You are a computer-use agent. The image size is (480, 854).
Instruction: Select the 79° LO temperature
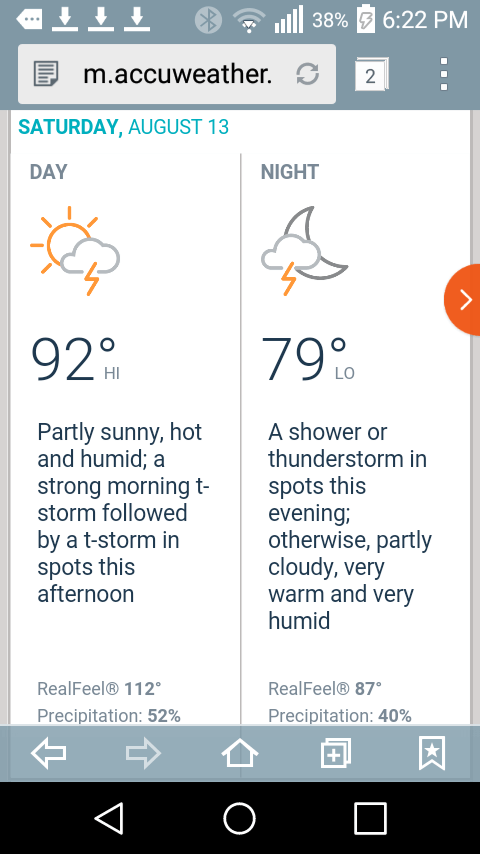tap(308, 360)
